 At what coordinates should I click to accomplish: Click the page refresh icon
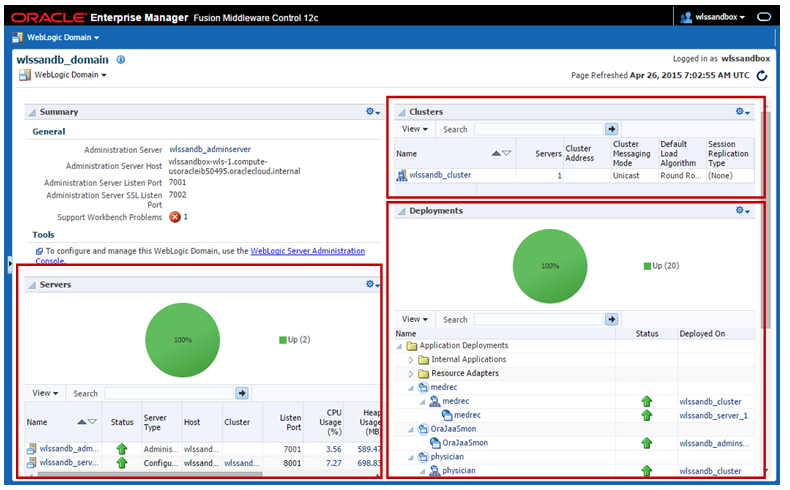[x=763, y=75]
